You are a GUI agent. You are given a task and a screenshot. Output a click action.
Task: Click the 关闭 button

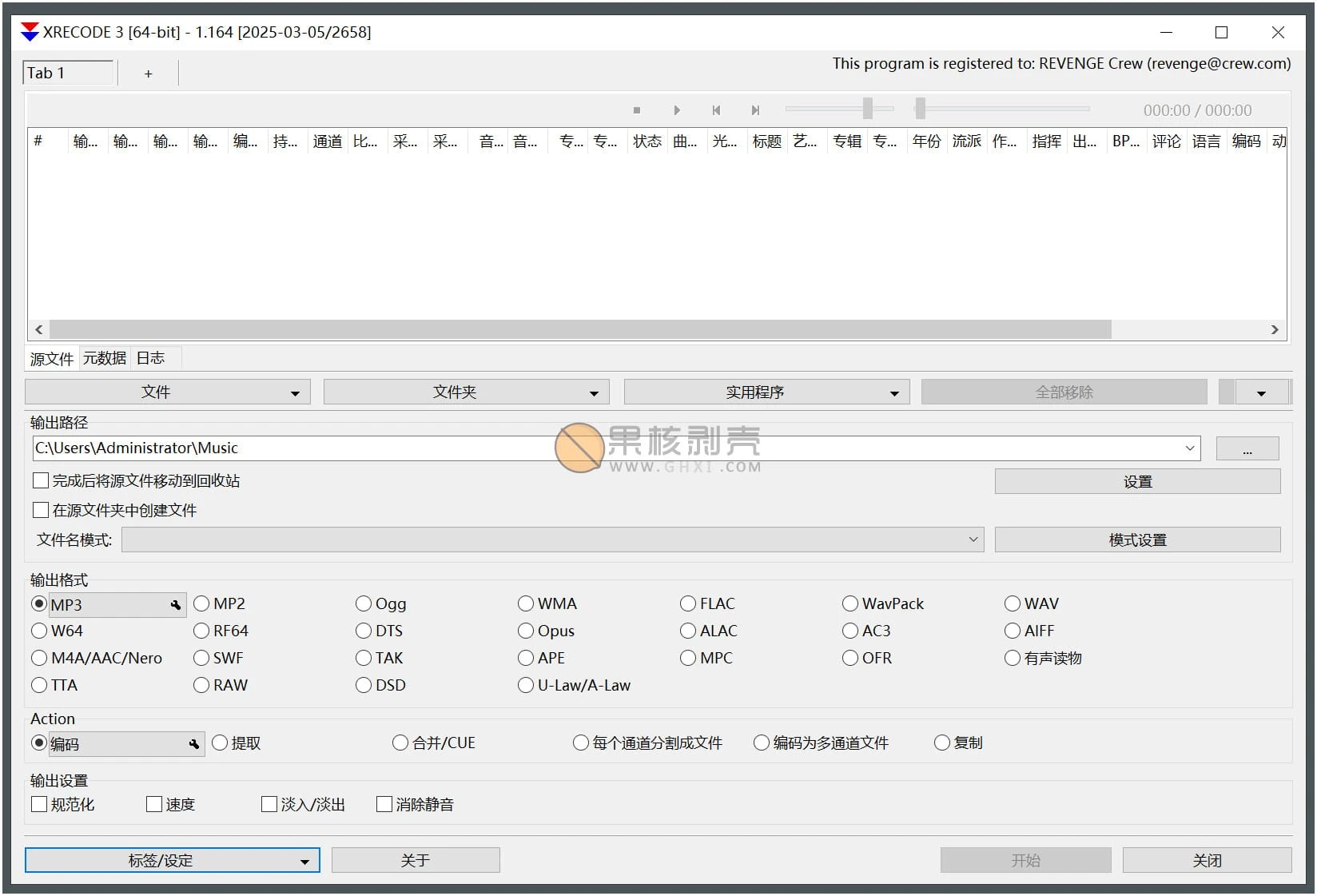(1207, 860)
